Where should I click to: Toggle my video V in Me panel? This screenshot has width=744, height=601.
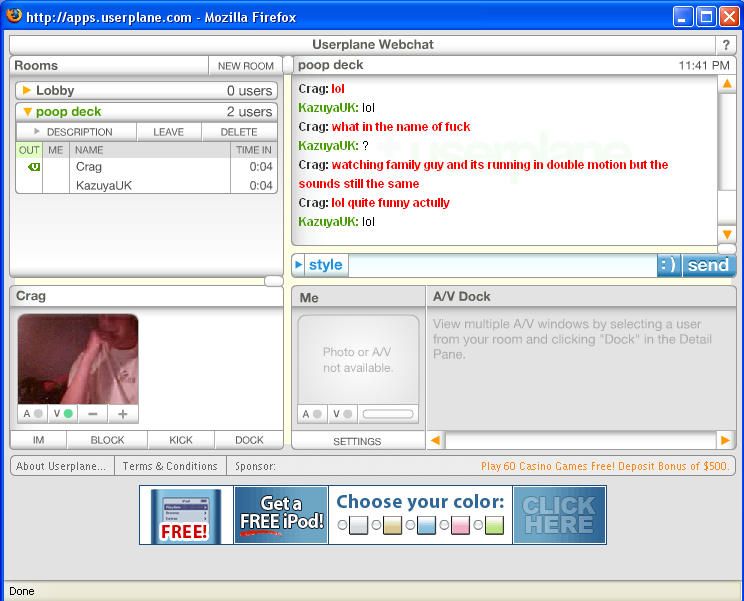pyautogui.click(x=343, y=414)
